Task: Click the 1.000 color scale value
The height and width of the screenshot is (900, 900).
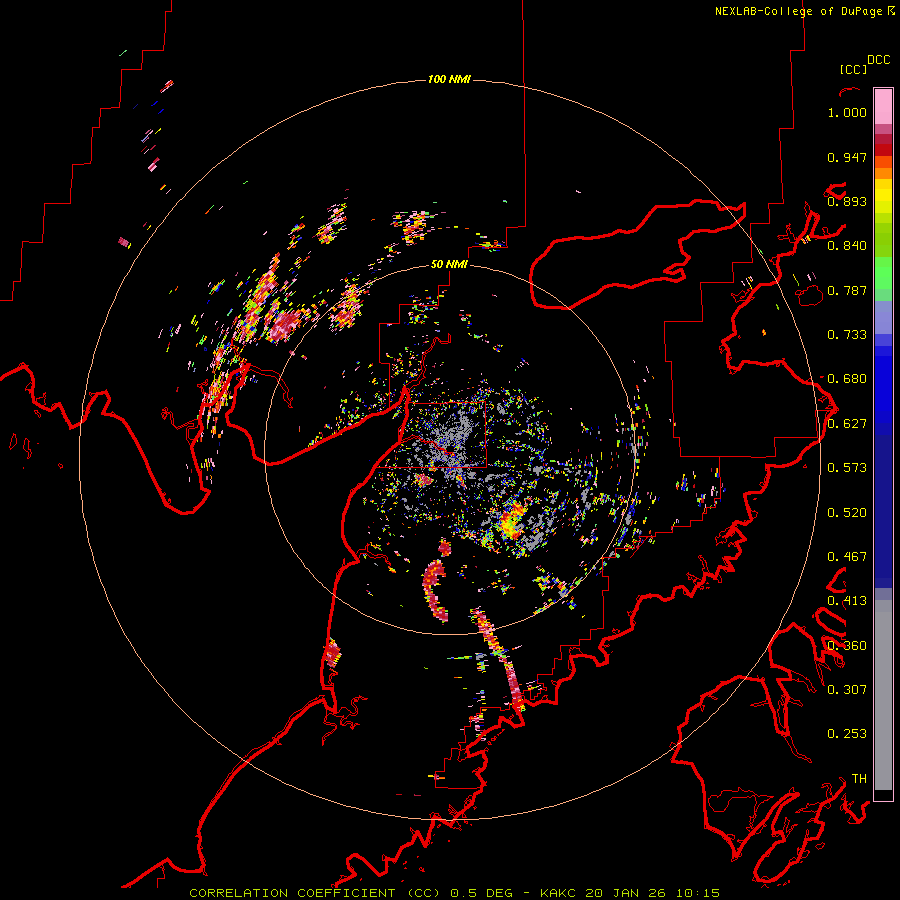Action: [x=847, y=112]
